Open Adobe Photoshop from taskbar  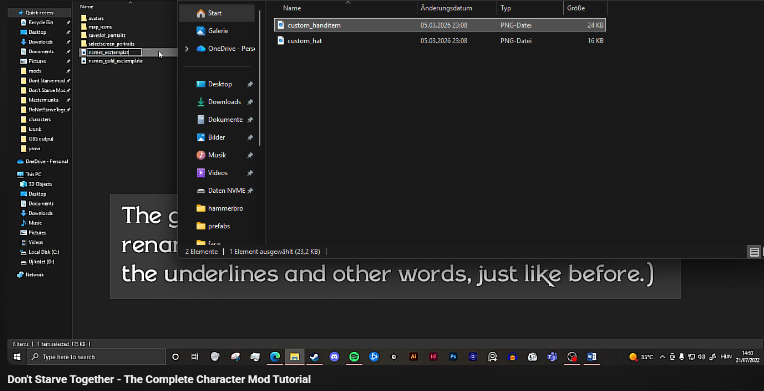click(453, 357)
